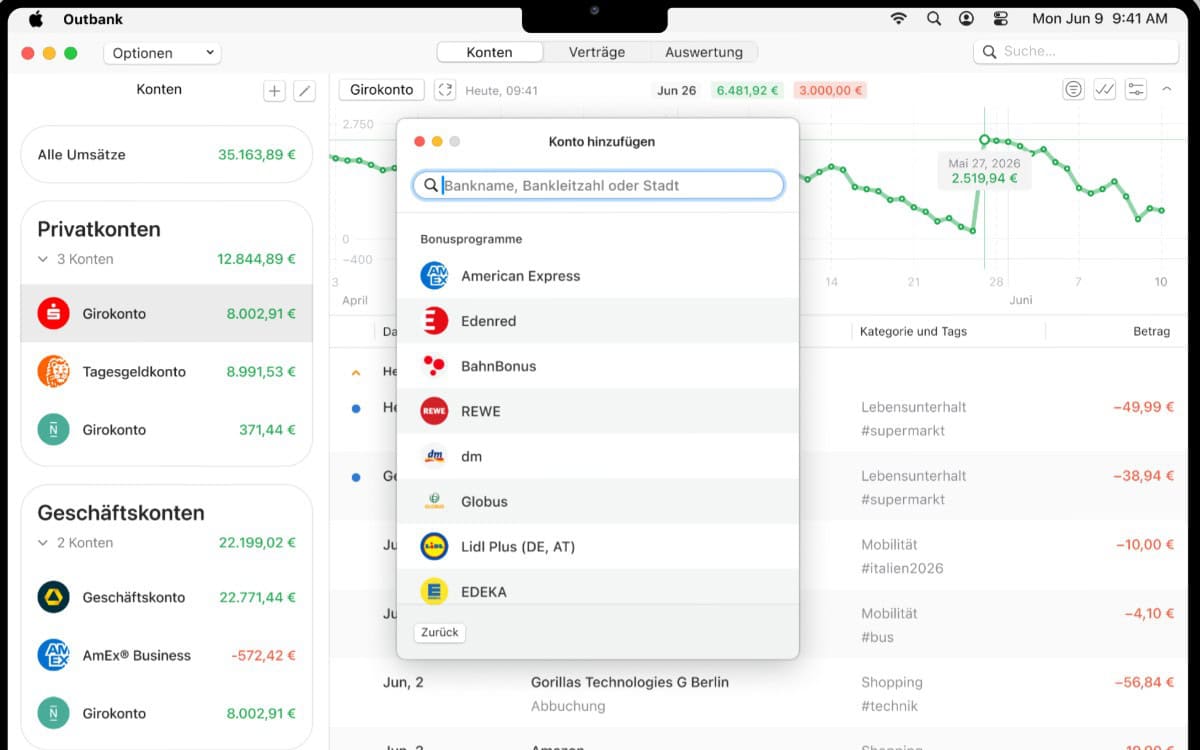Open the Outbank app menu
Screen dimensions: 1200x750
click(92, 19)
